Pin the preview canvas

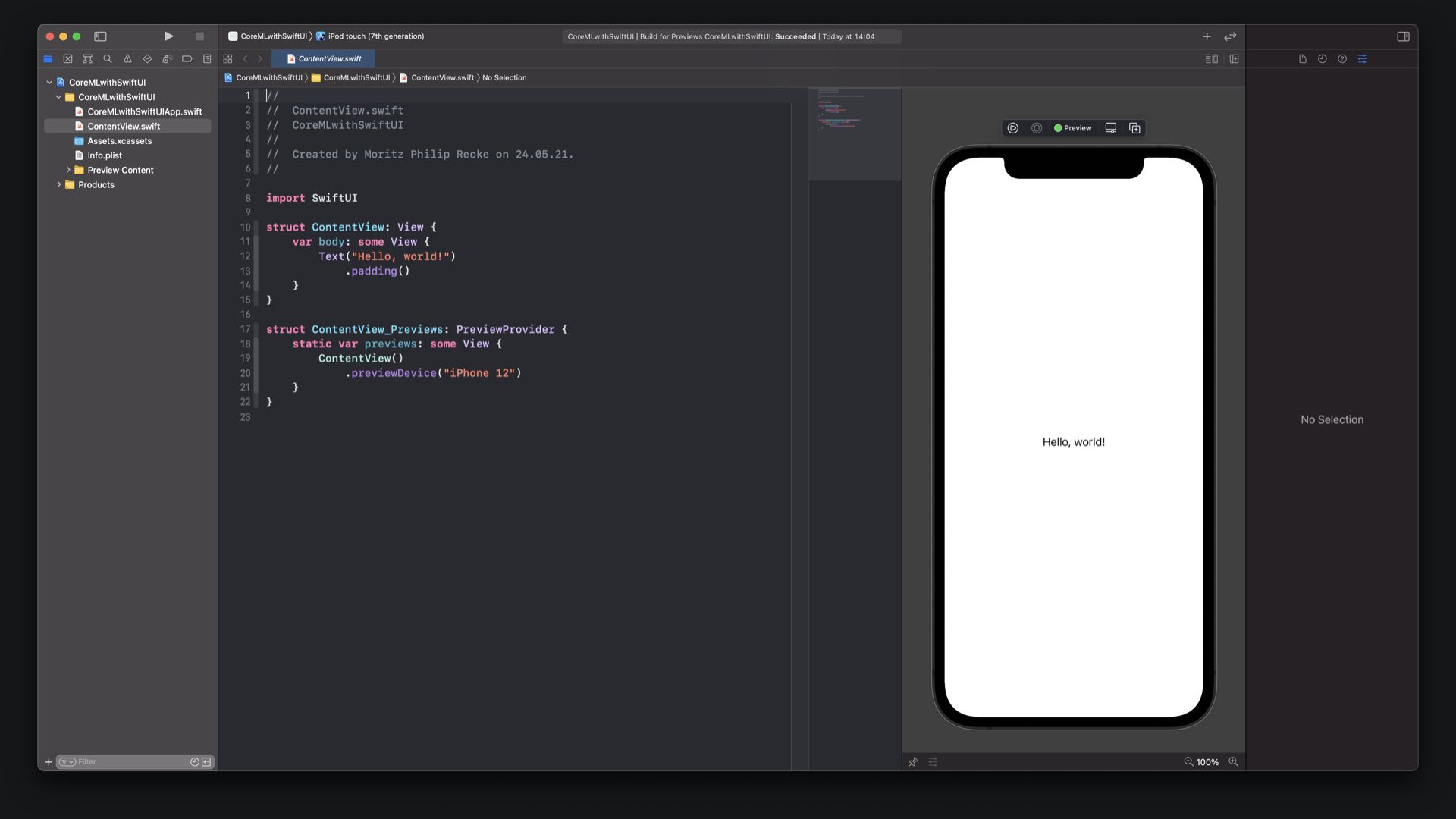[913, 762]
